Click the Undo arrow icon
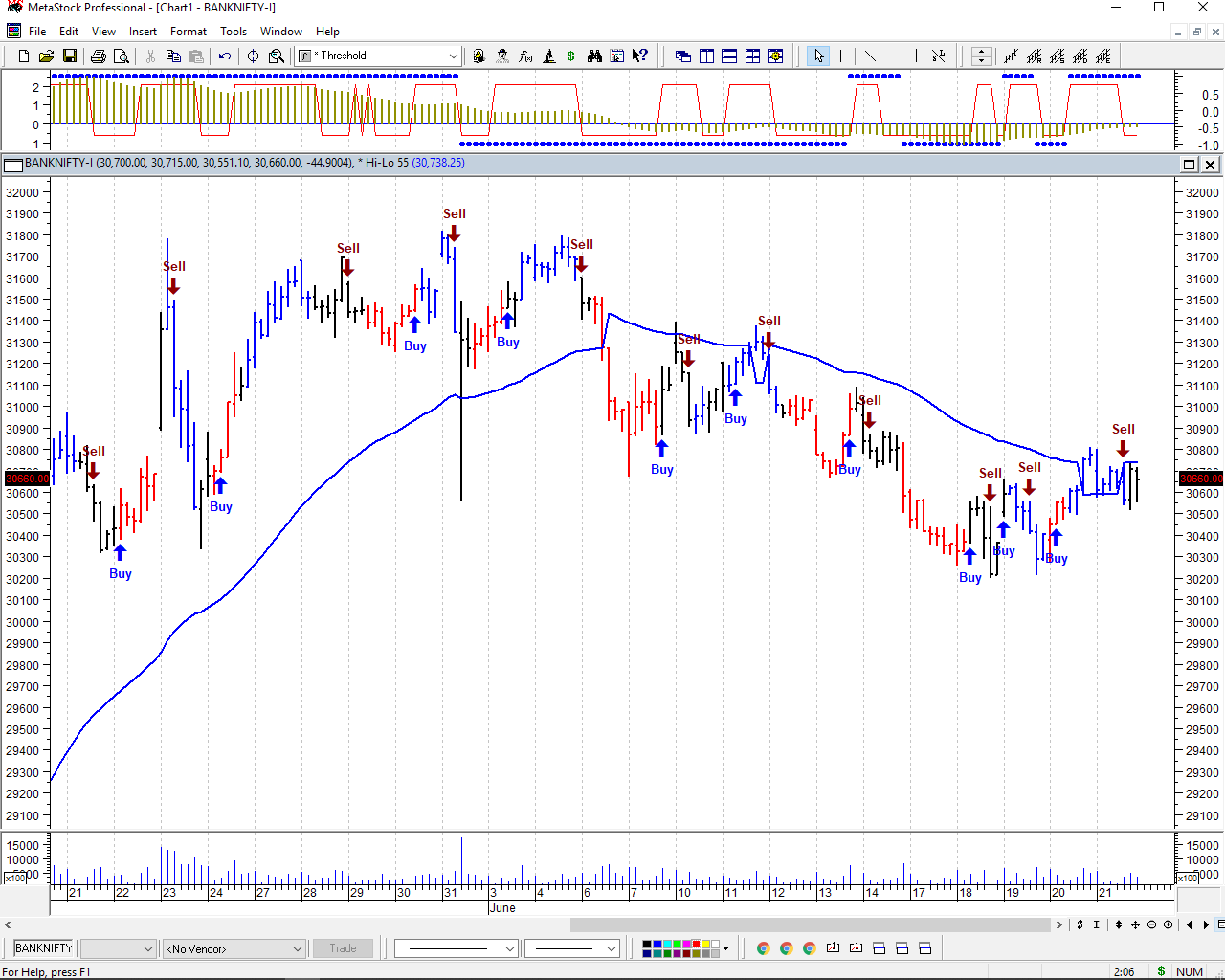Screen dimensions: 1225x980 225,56
